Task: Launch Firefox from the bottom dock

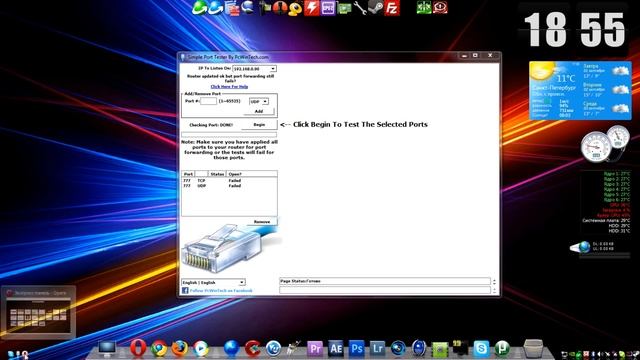Action: [x=180, y=349]
